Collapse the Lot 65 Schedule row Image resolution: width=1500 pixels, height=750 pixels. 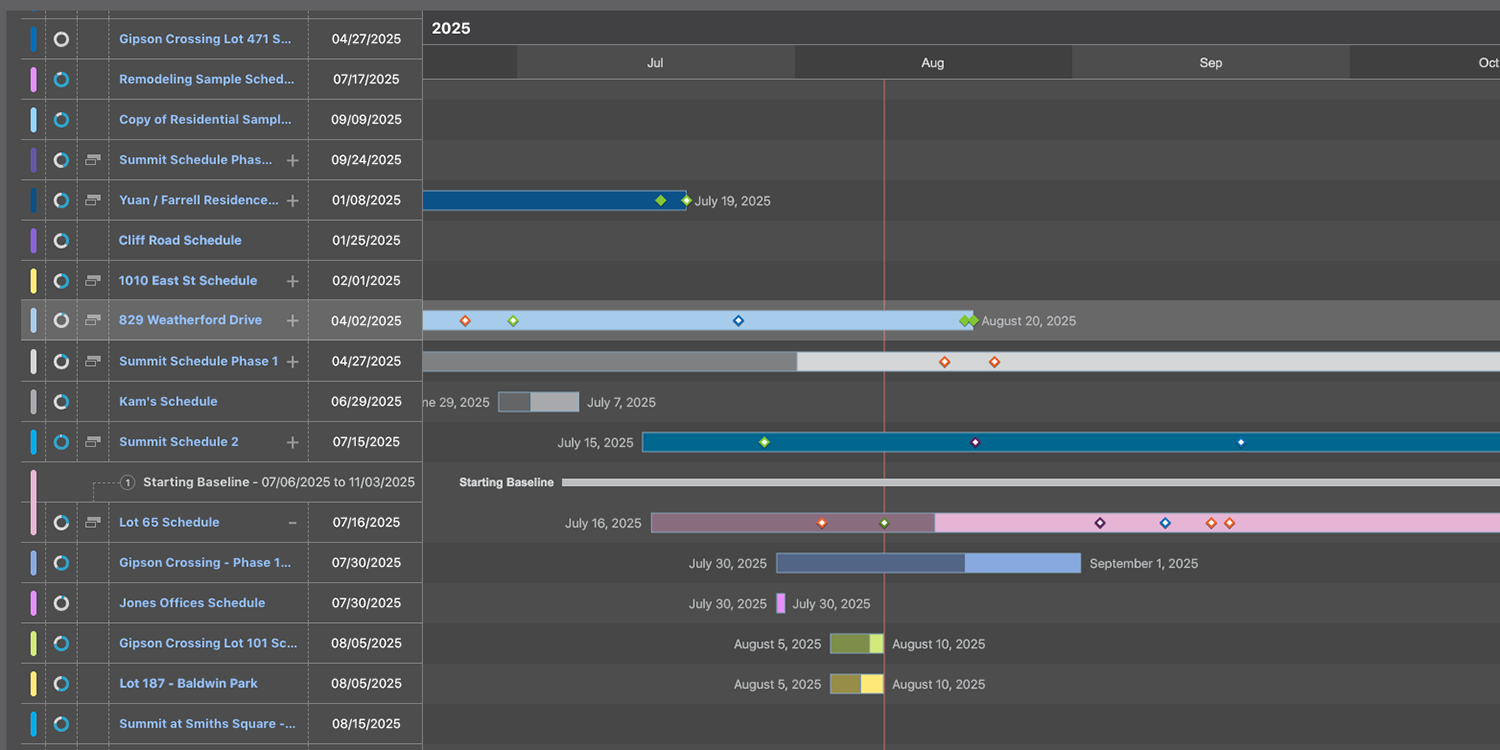(292, 522)
